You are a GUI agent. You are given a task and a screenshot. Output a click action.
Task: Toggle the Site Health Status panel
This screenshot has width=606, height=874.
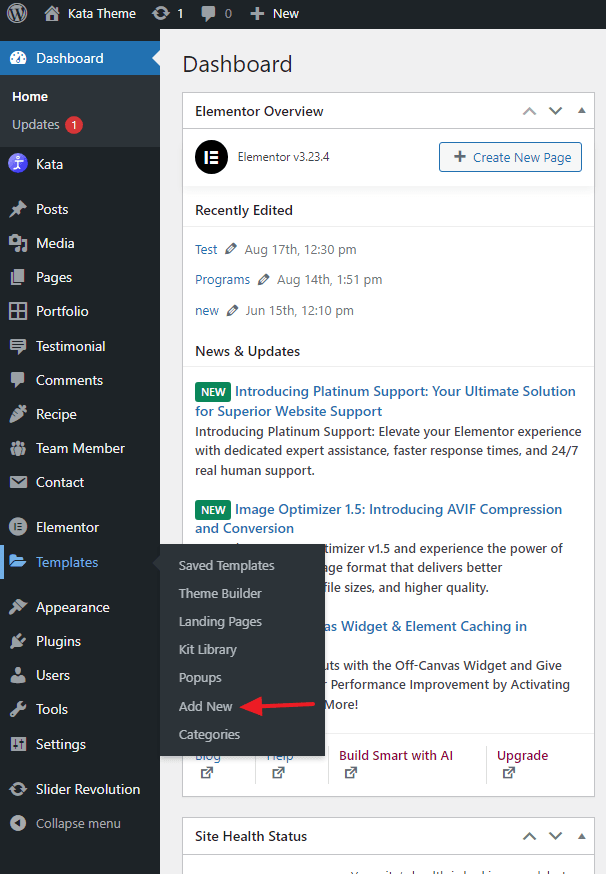tap(582, 836)
